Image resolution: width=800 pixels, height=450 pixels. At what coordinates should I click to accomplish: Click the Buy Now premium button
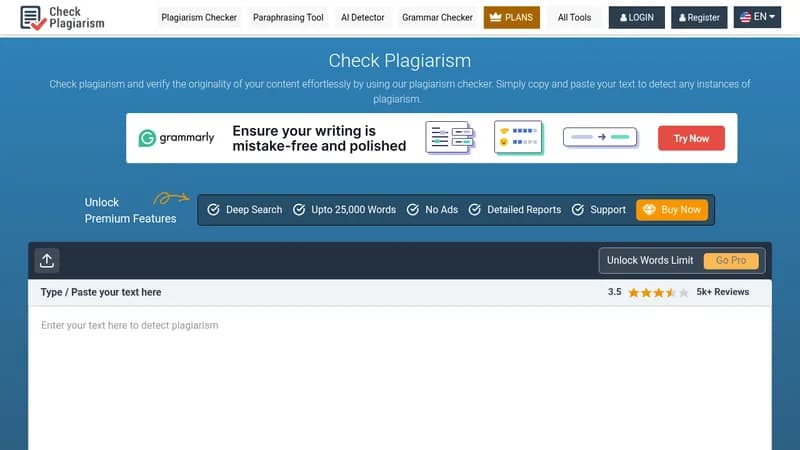(672, 210)
